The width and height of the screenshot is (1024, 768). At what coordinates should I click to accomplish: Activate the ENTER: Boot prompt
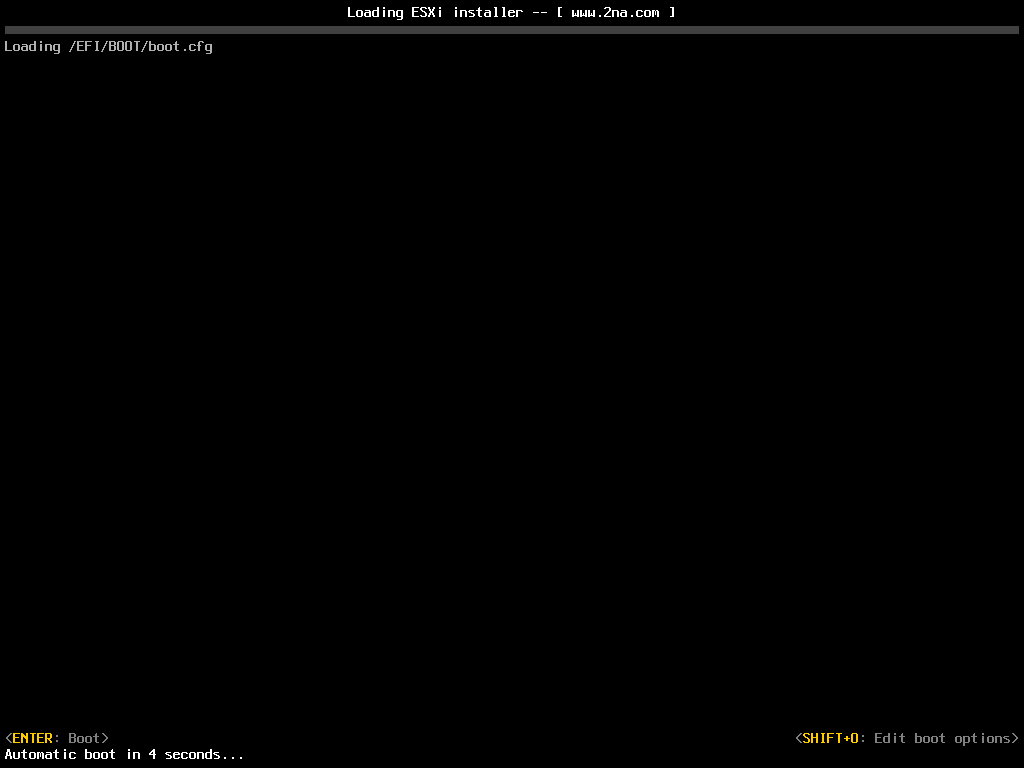pyautogui.click(x=55, y=737)
